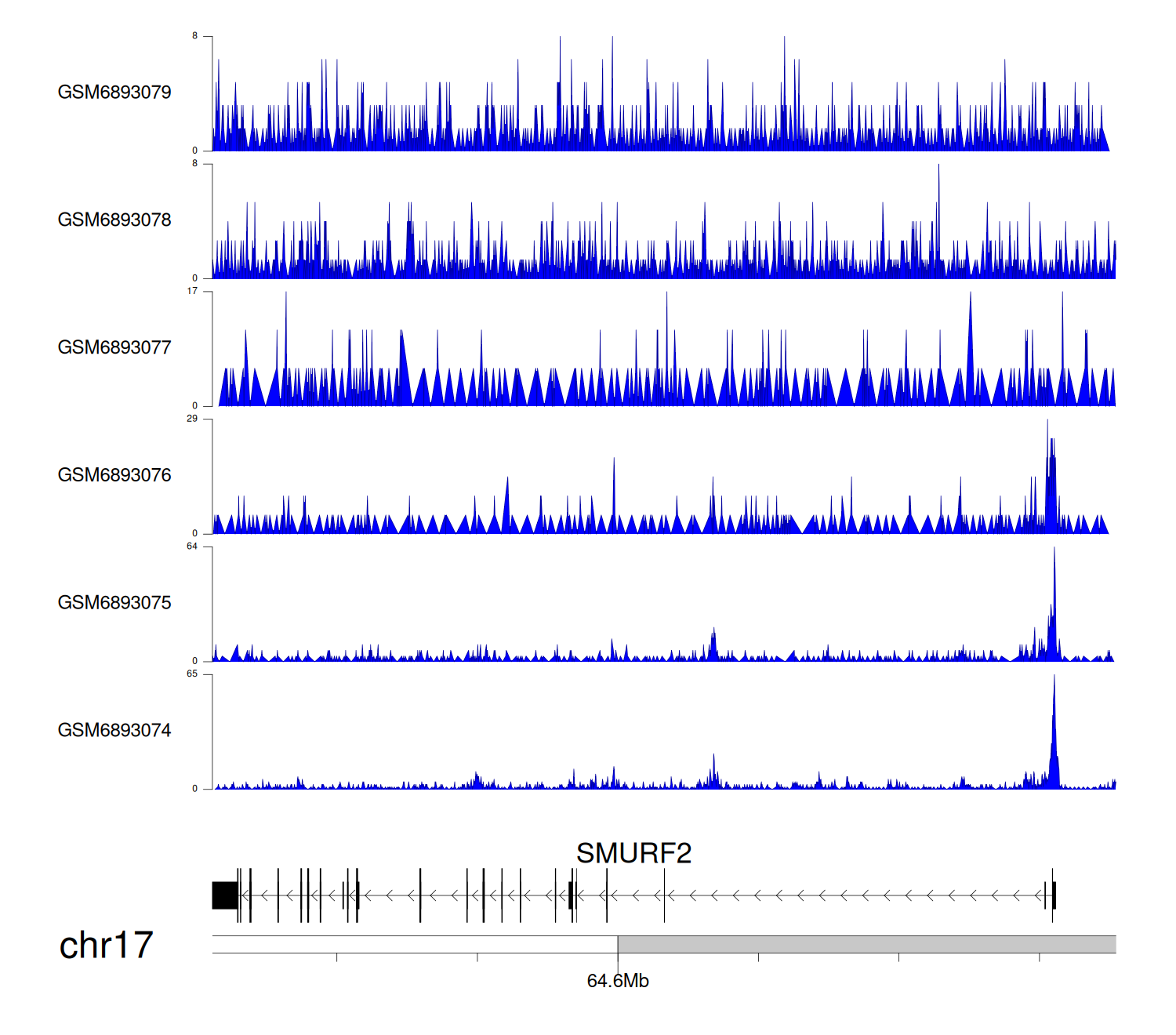Select the GSM6893076 track label

click(x=114, y=475)
